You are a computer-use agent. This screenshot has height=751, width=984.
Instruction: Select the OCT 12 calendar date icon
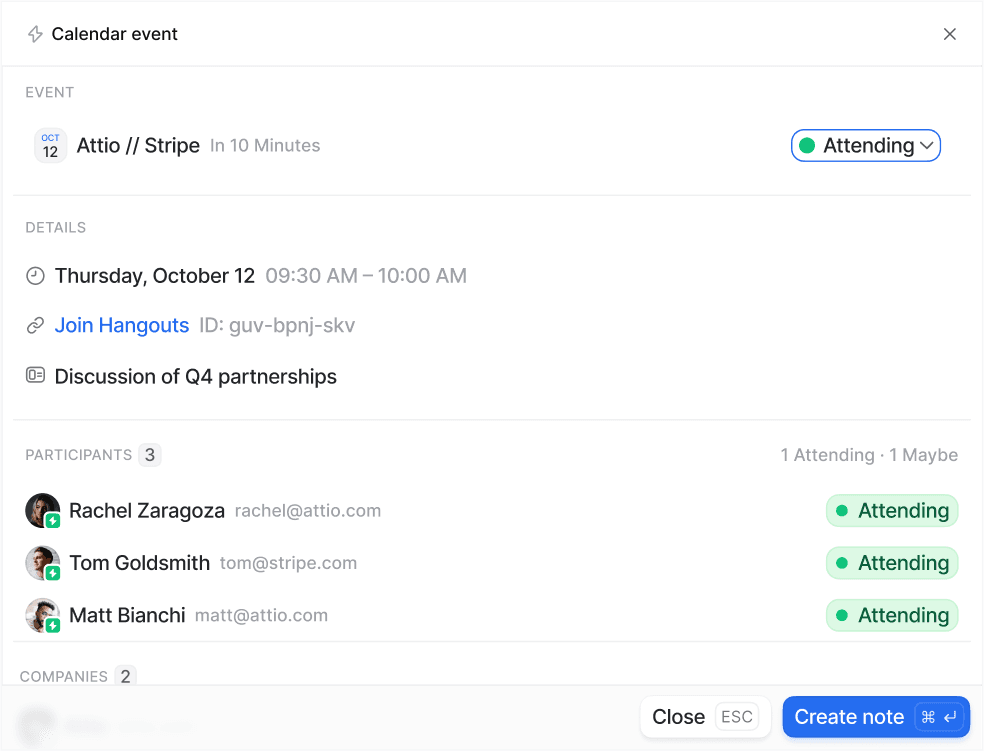pyautogui.click(x=50, y=145)
